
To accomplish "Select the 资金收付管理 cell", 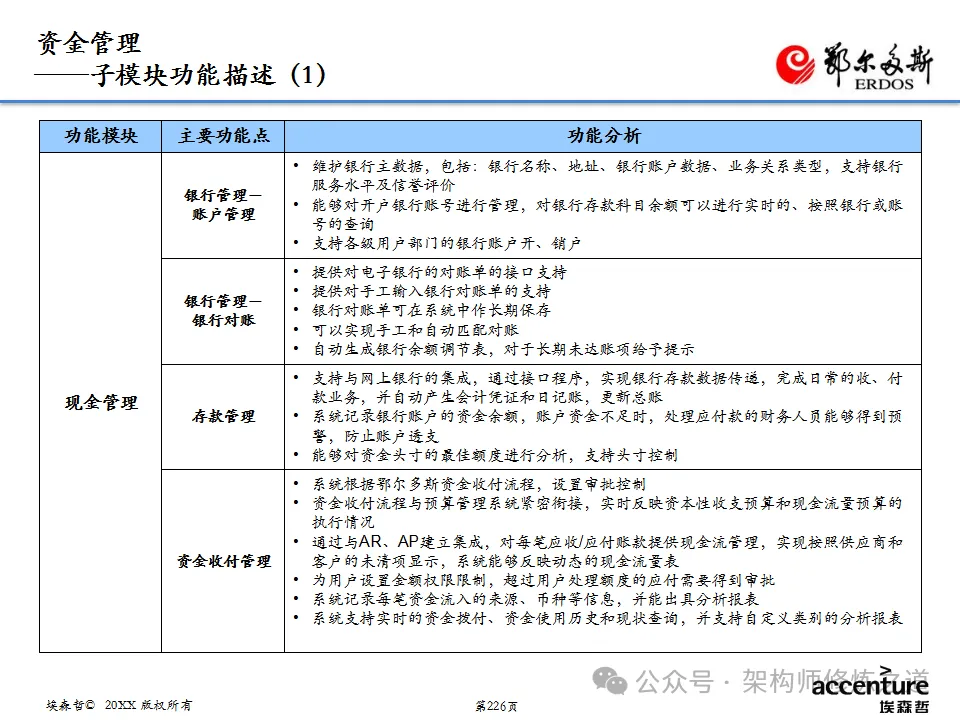I will (223, 561).
